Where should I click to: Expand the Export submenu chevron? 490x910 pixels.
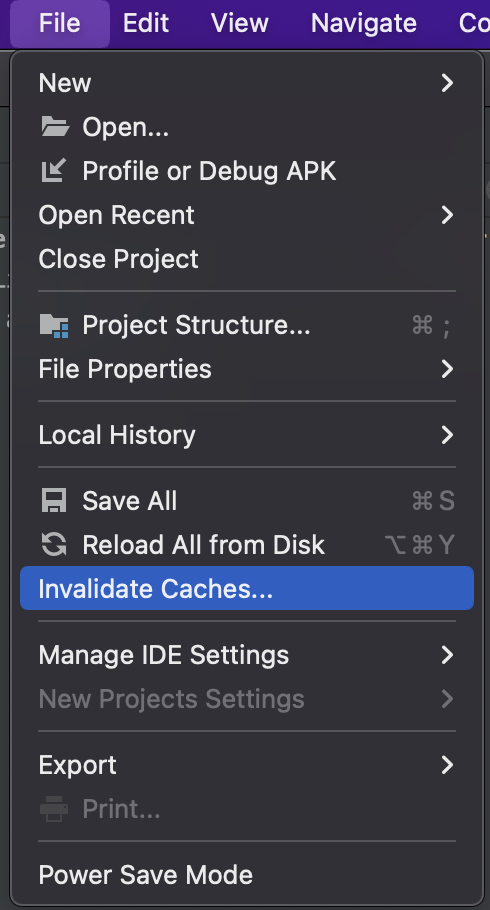pyautogui.click(x=447, y=765)
